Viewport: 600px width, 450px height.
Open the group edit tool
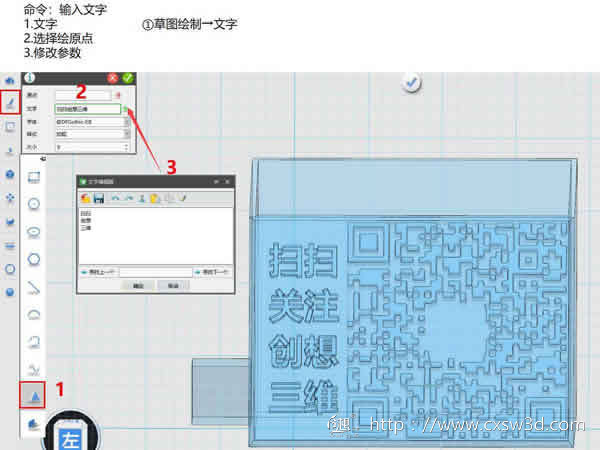coord(10,245)
